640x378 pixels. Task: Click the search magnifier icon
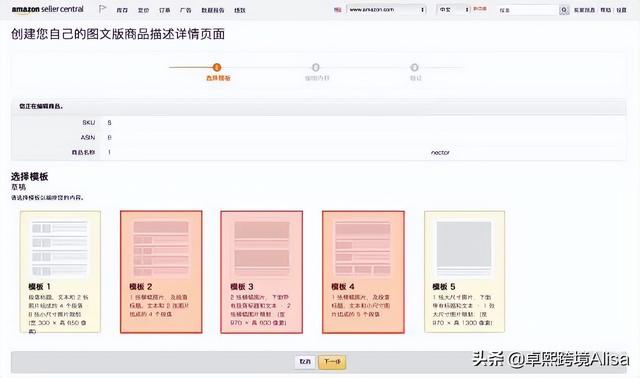564,10
